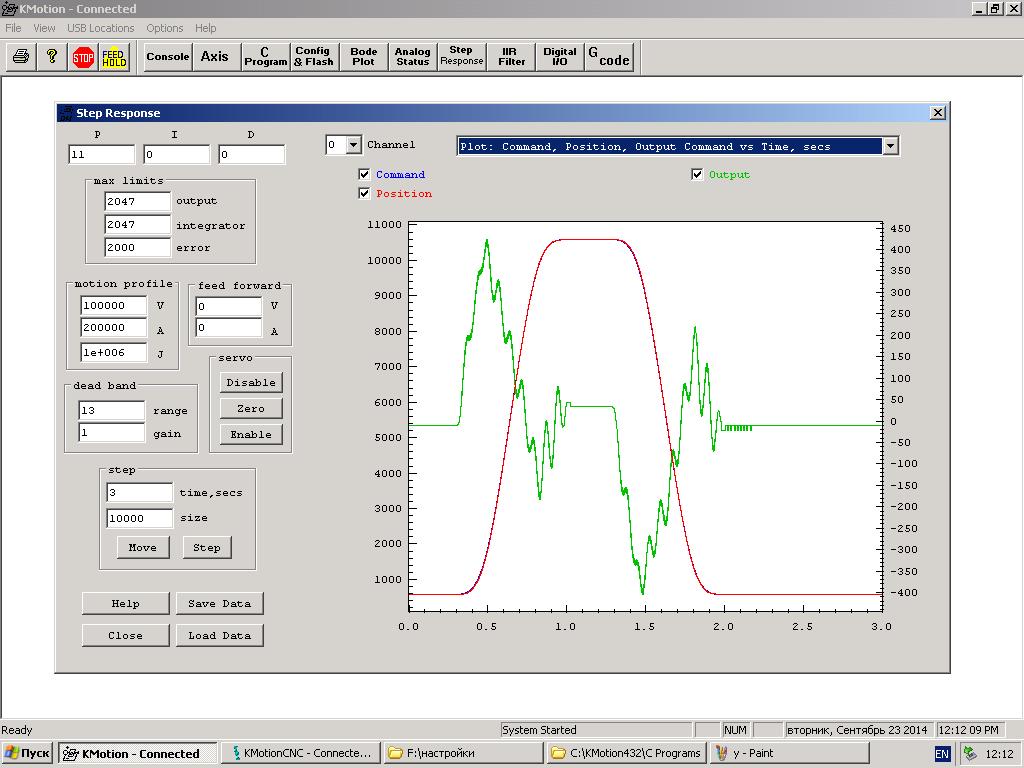
Task: Switch to y - Paint in taskbar
Action: pyautogui.click(x=788, y=753)
